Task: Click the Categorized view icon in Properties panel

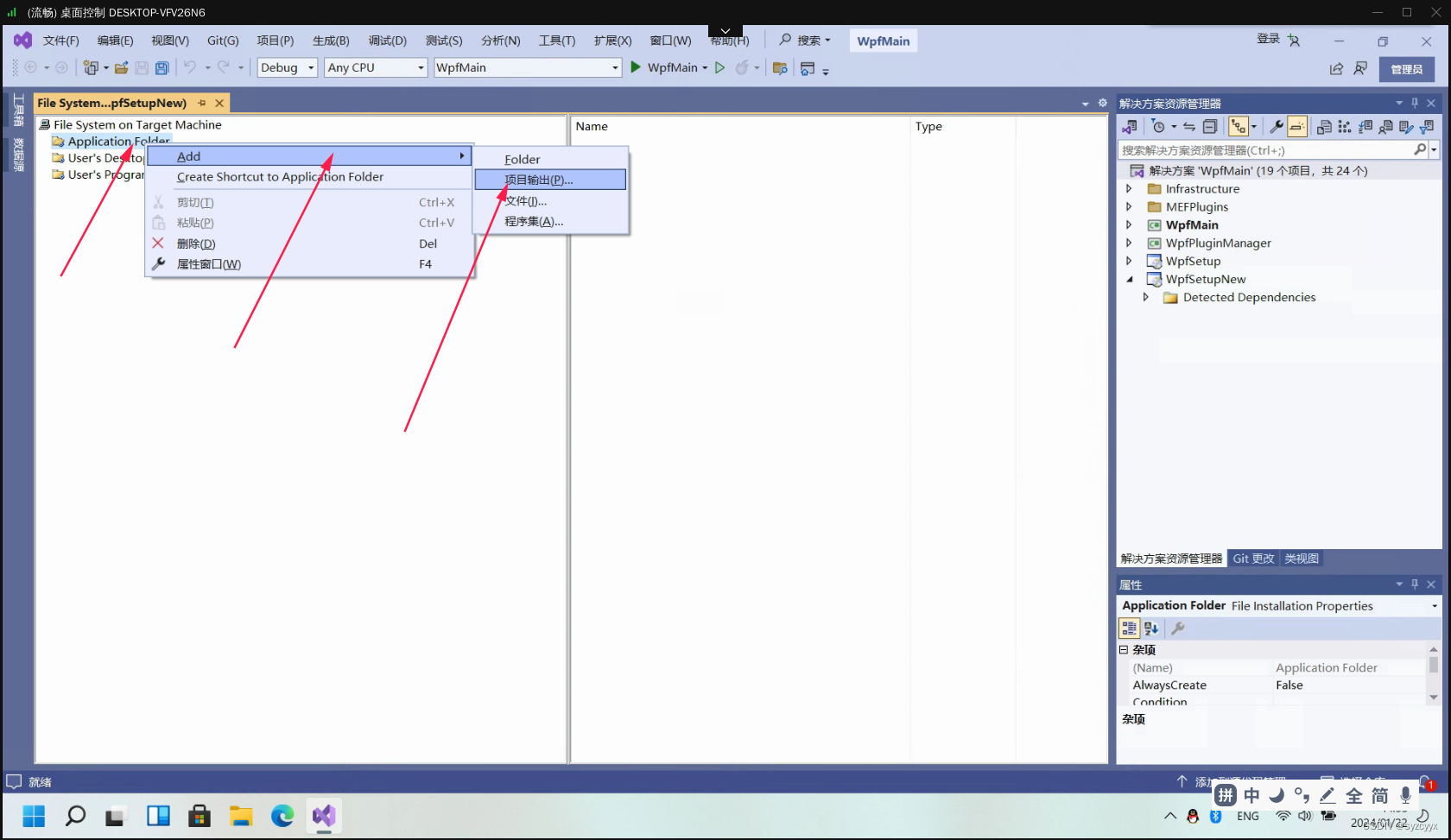Action: pyautogui.click(x=1129, y=628)
